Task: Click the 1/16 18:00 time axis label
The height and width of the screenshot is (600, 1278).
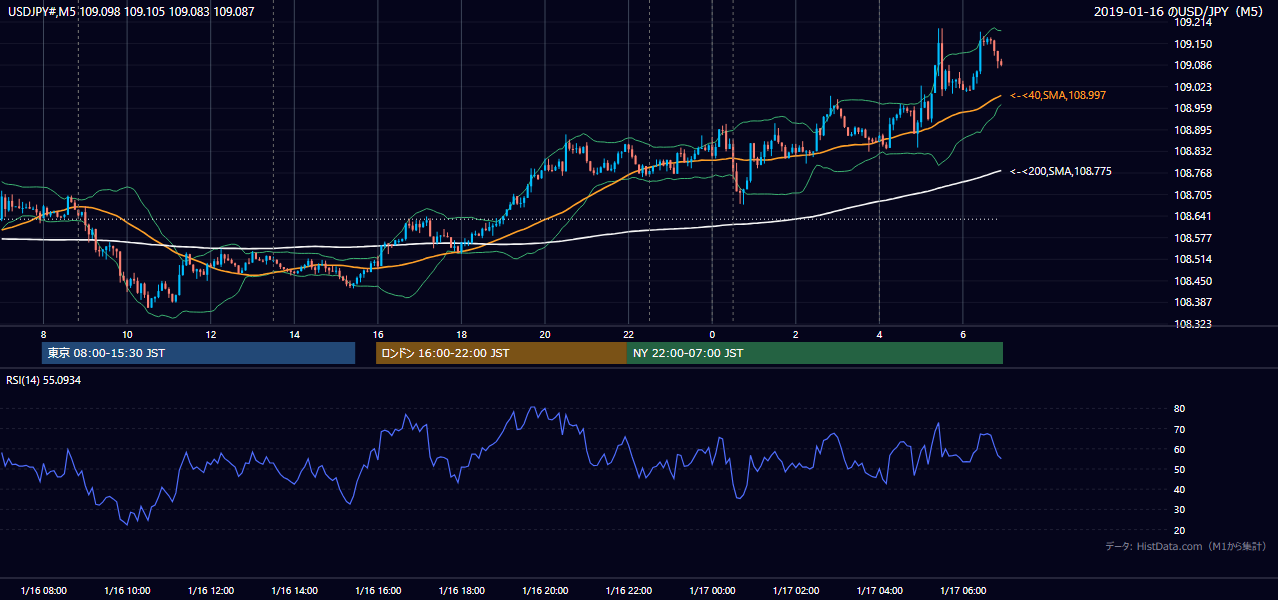Action: (x=461, y=590)
